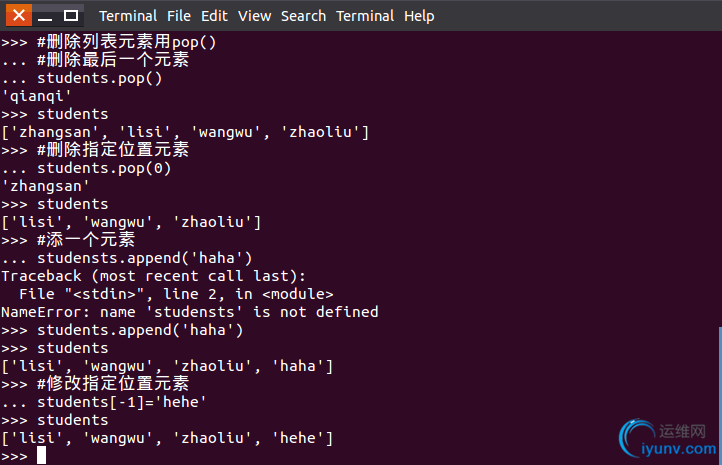Click the terminal scrollbar on right edge

pos(720,394)
